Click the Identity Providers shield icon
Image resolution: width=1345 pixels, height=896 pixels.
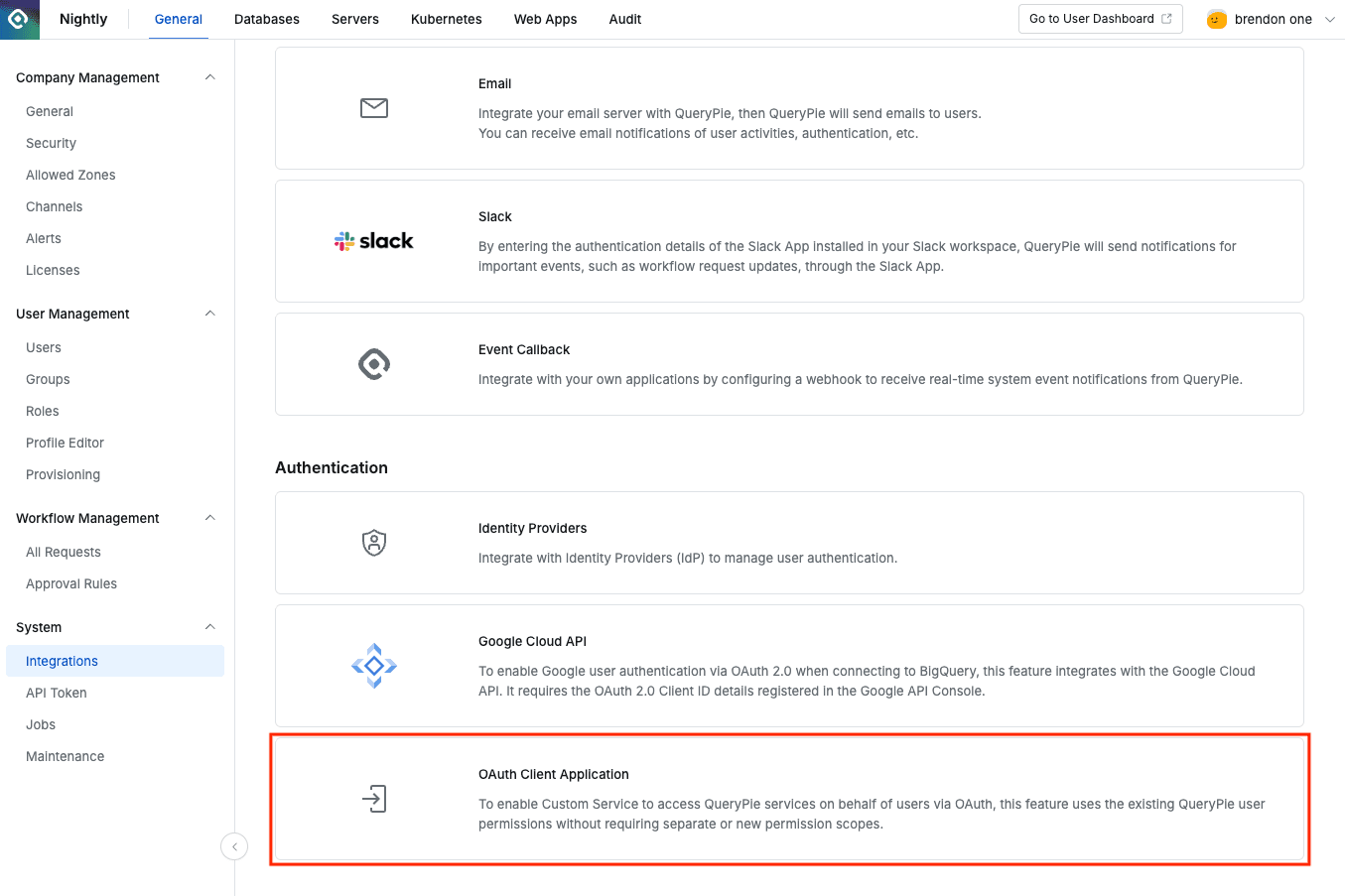pos(374,543)
